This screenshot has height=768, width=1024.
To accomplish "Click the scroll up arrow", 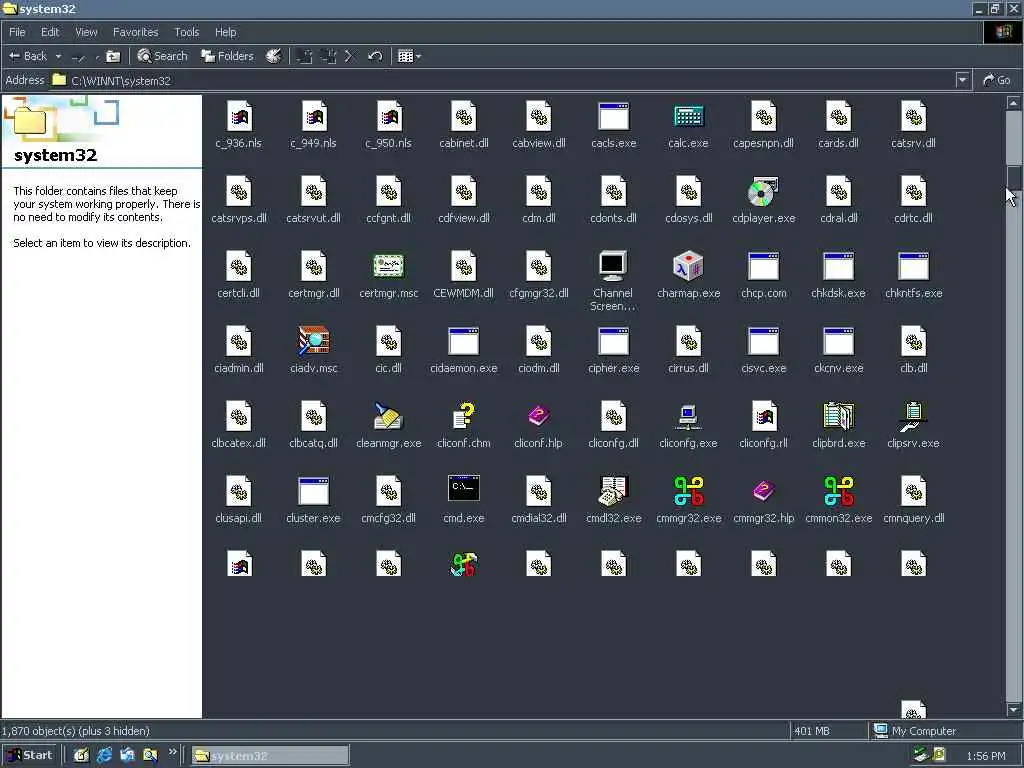I will (x=1013, y=103).
